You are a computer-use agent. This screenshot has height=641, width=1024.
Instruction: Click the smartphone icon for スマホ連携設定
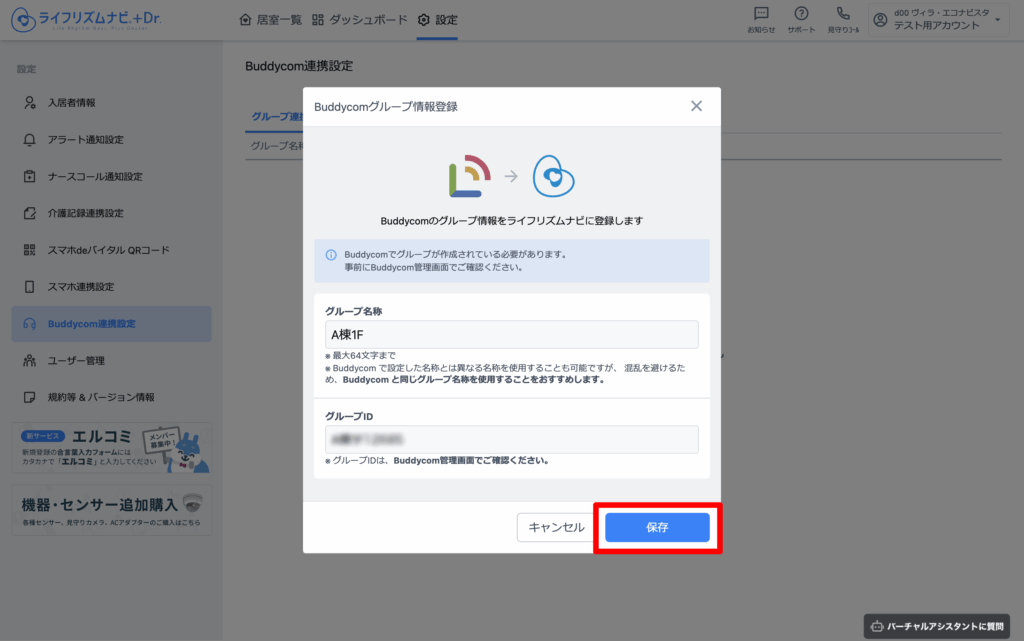coord(29,287)
